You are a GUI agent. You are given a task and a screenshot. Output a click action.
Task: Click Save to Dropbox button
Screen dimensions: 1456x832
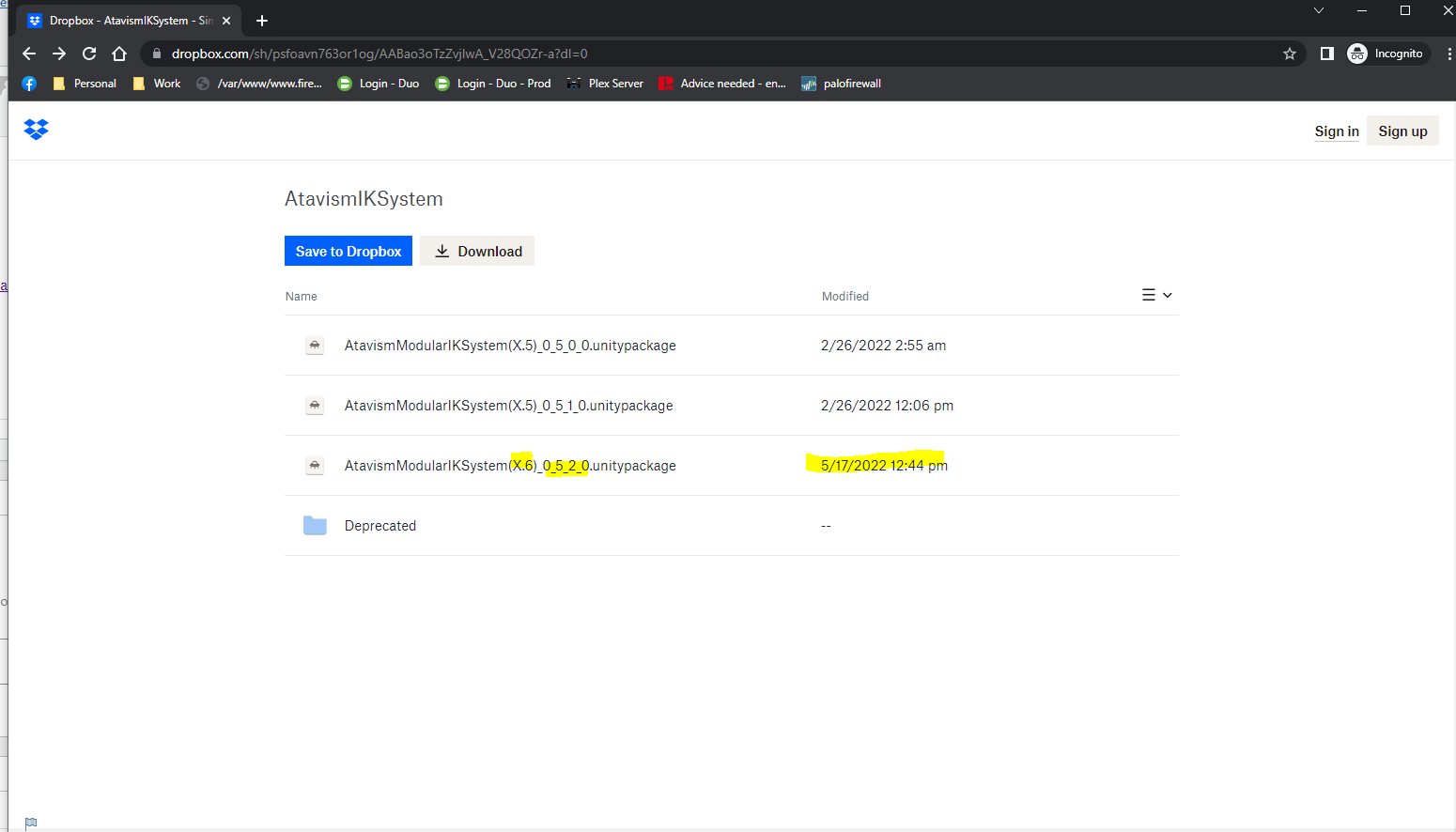click(x=348, y=251)
